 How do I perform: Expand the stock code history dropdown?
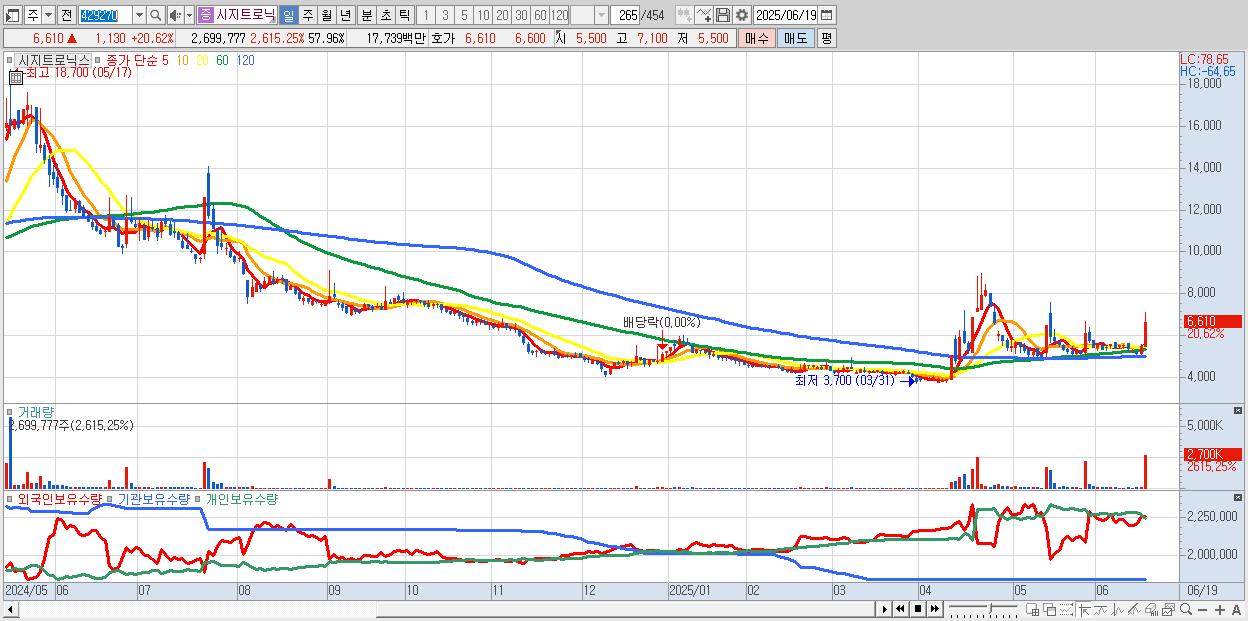(139, 15)
